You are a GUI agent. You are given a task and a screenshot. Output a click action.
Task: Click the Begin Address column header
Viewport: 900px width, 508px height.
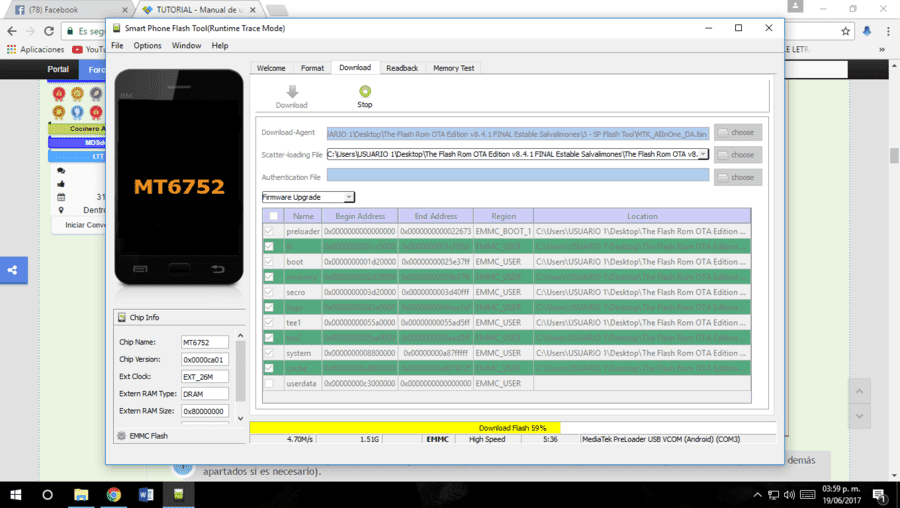(360, 216)
